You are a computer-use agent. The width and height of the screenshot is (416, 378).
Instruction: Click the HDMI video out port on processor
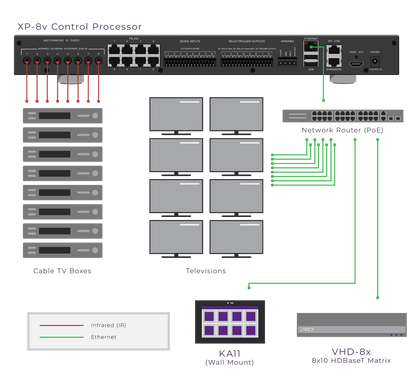point(356,64)
